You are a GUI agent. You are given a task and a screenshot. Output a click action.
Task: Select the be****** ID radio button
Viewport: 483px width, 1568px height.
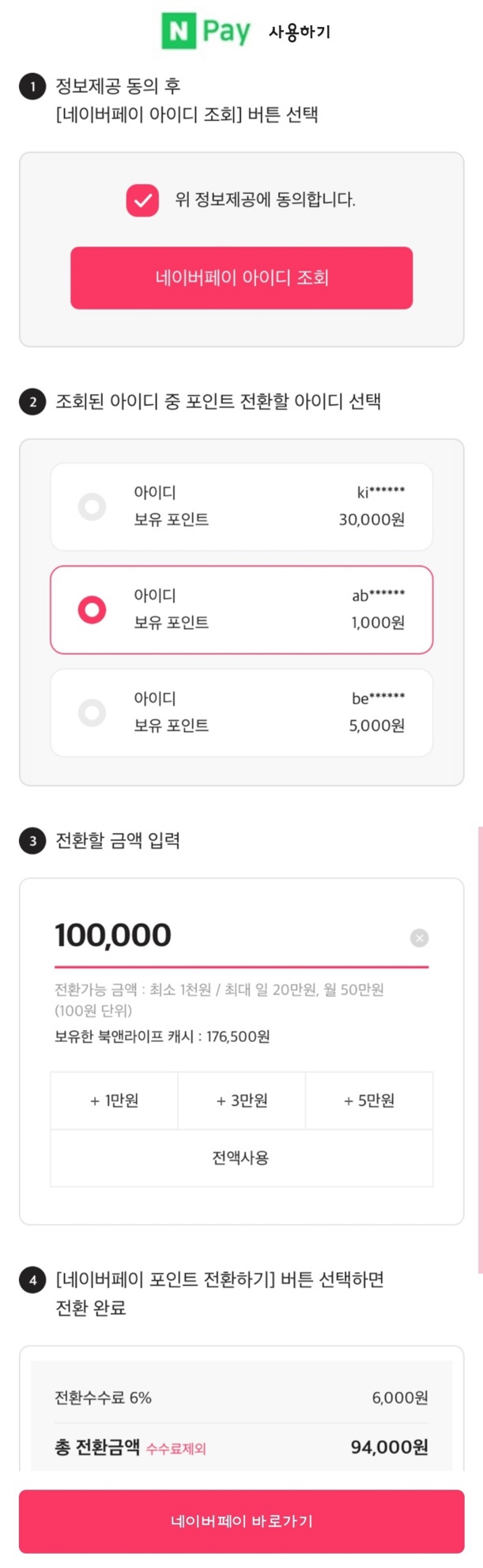tap(92, 712)
